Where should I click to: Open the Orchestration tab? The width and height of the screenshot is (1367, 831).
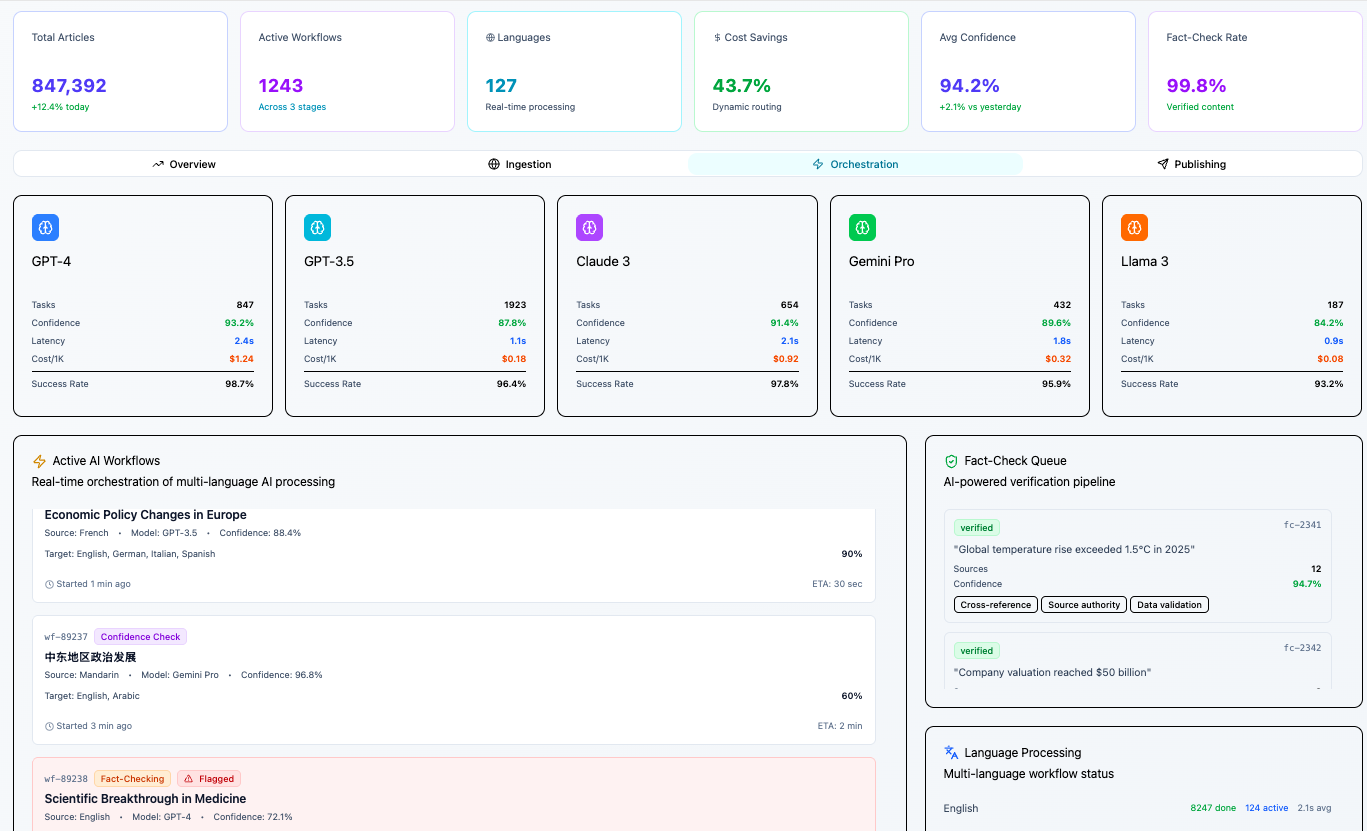(x=855, y=163)
